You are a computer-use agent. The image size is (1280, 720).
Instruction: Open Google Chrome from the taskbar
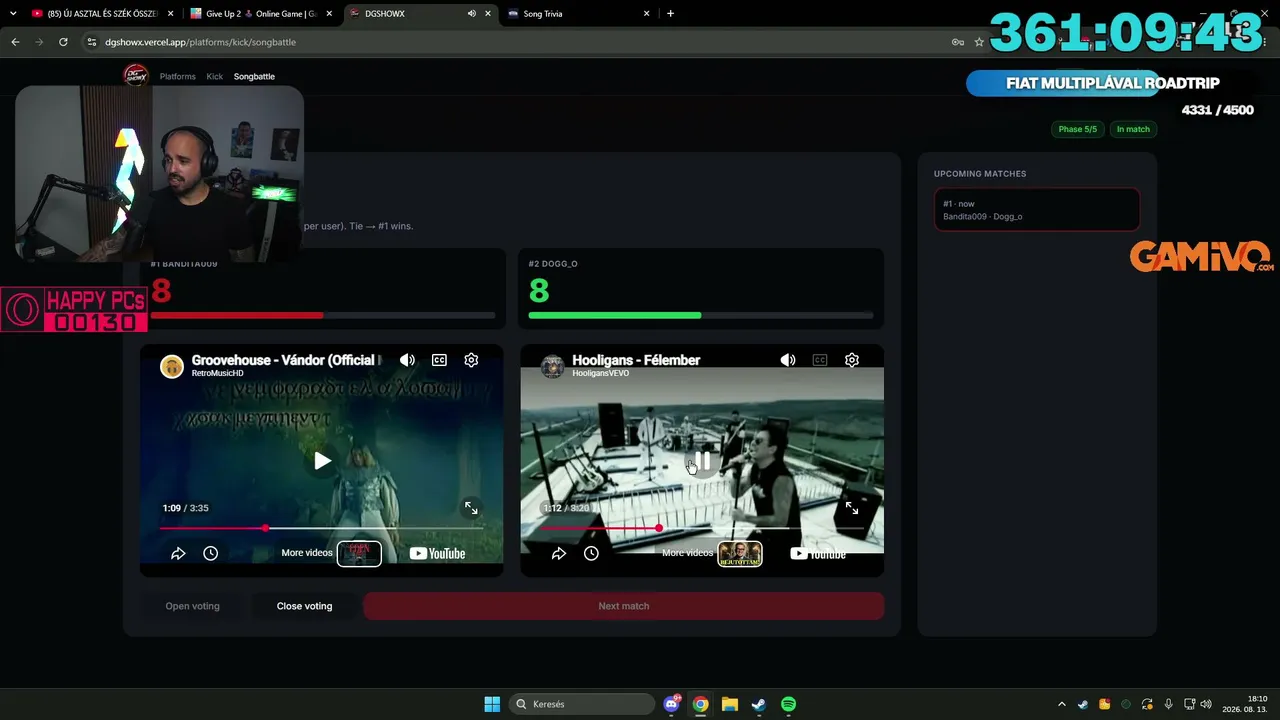tap(701, 704)
